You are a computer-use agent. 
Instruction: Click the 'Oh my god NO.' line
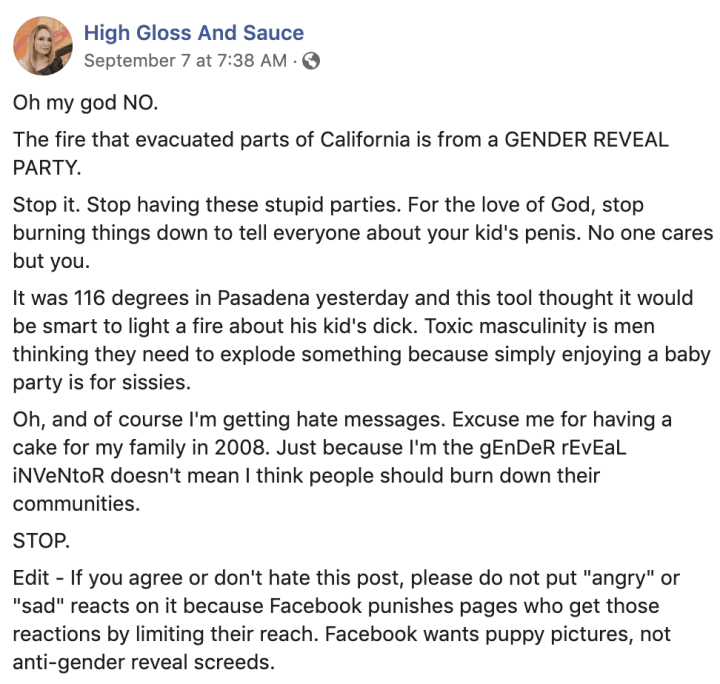pyautogui.click(x=85, y=103)
